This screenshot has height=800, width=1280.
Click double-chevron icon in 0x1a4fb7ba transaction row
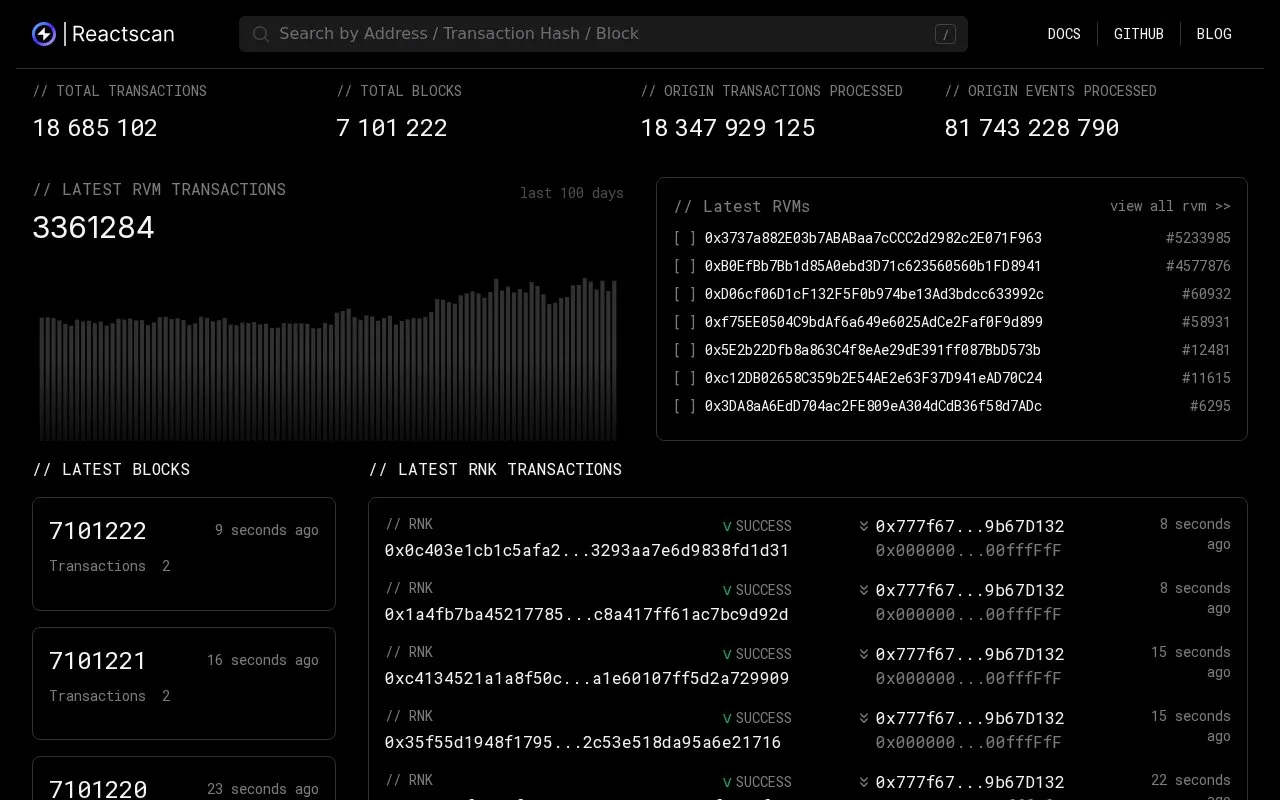pyautogui.click(x=864, y=590)
